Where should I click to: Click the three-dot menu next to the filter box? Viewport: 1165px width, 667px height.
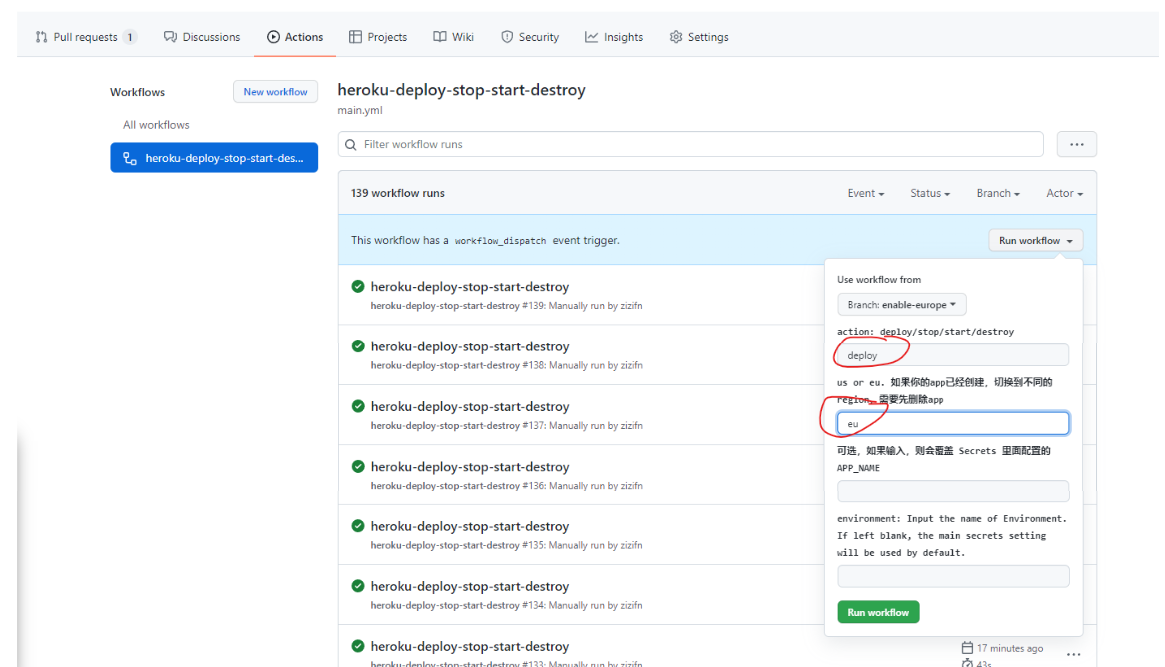1076,145
